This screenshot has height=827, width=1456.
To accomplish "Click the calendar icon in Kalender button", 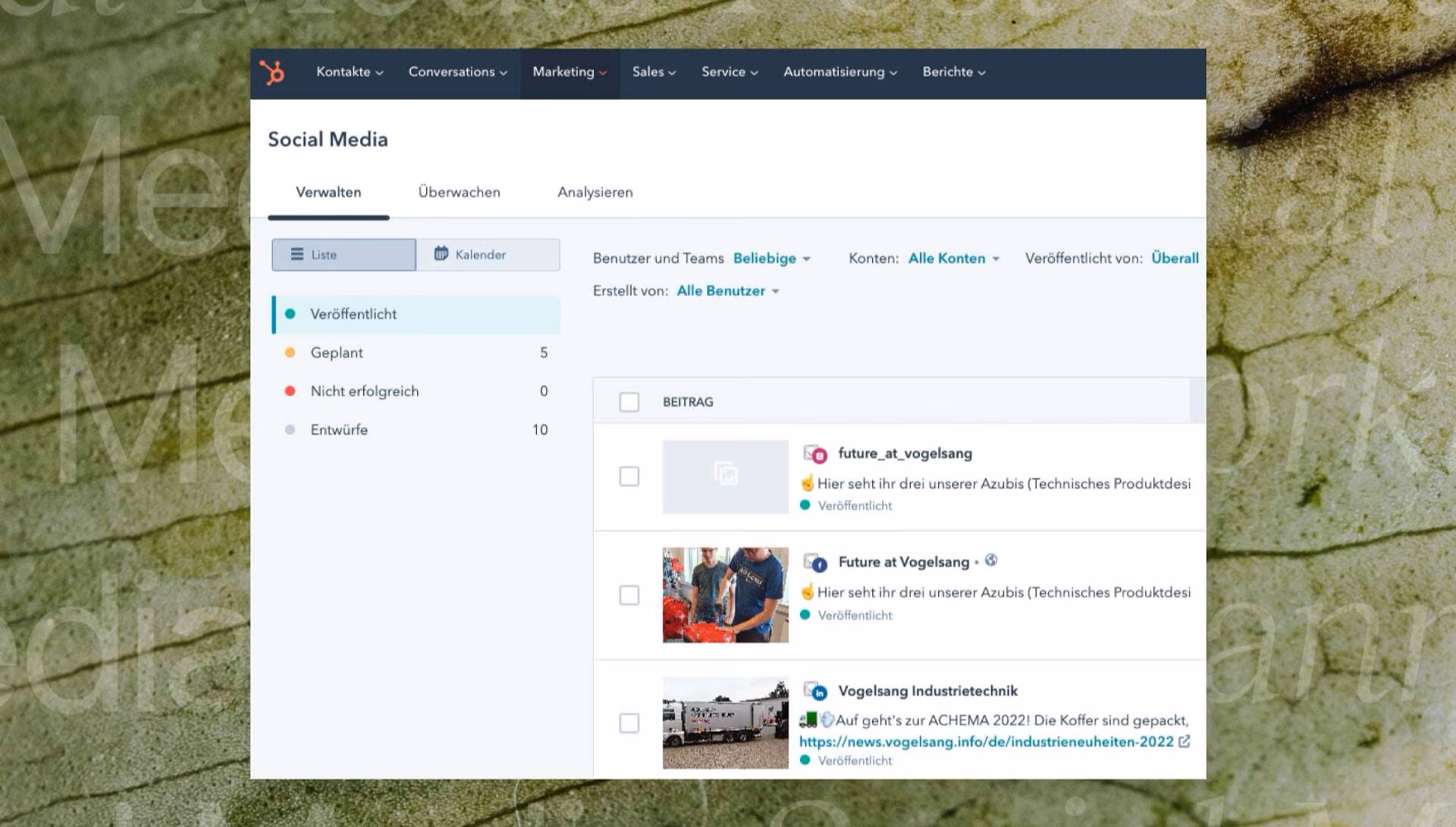I will point(441,253).
